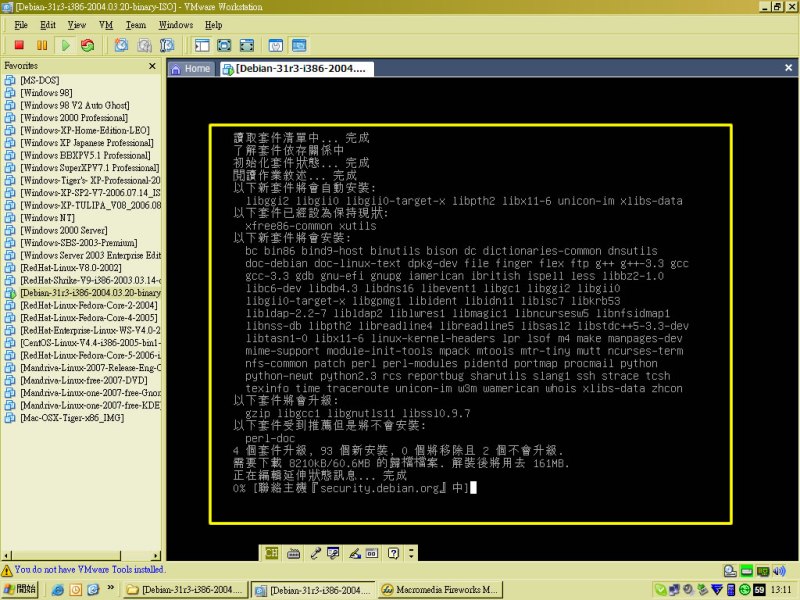The image size is (800, 600).
Task: Select [Debian-31r3-i386-2004.03.20-binary favorite
Action: (90, 293)
